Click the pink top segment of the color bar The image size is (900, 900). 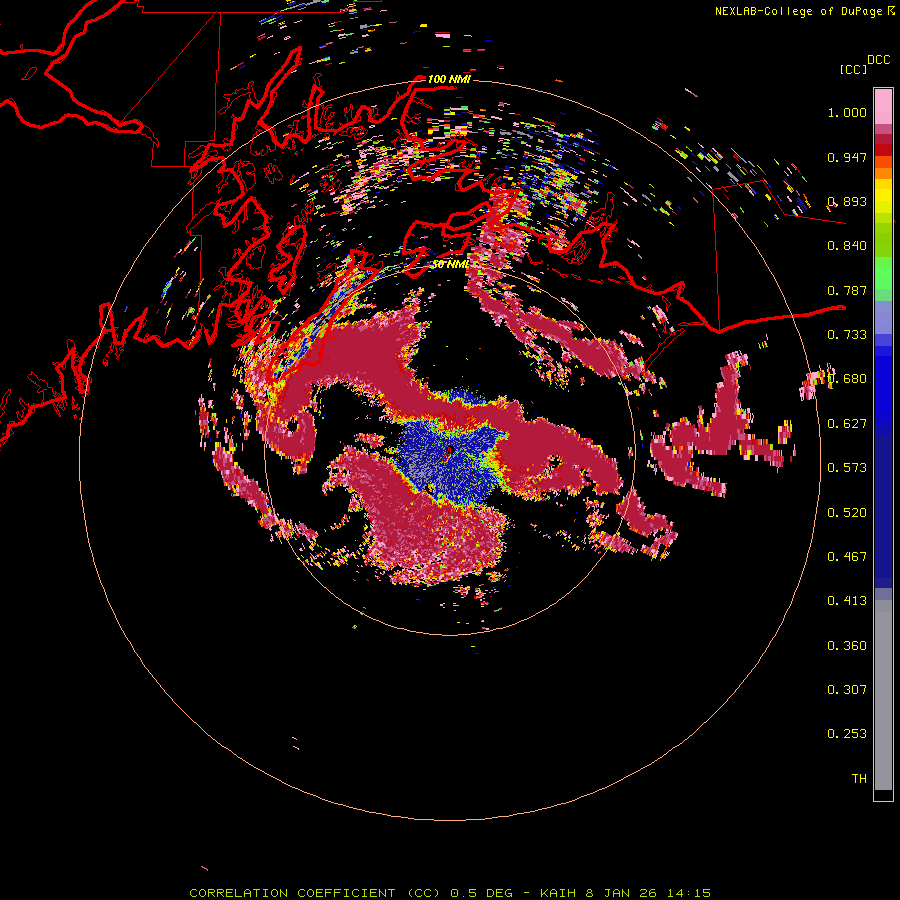pos(883,106)
